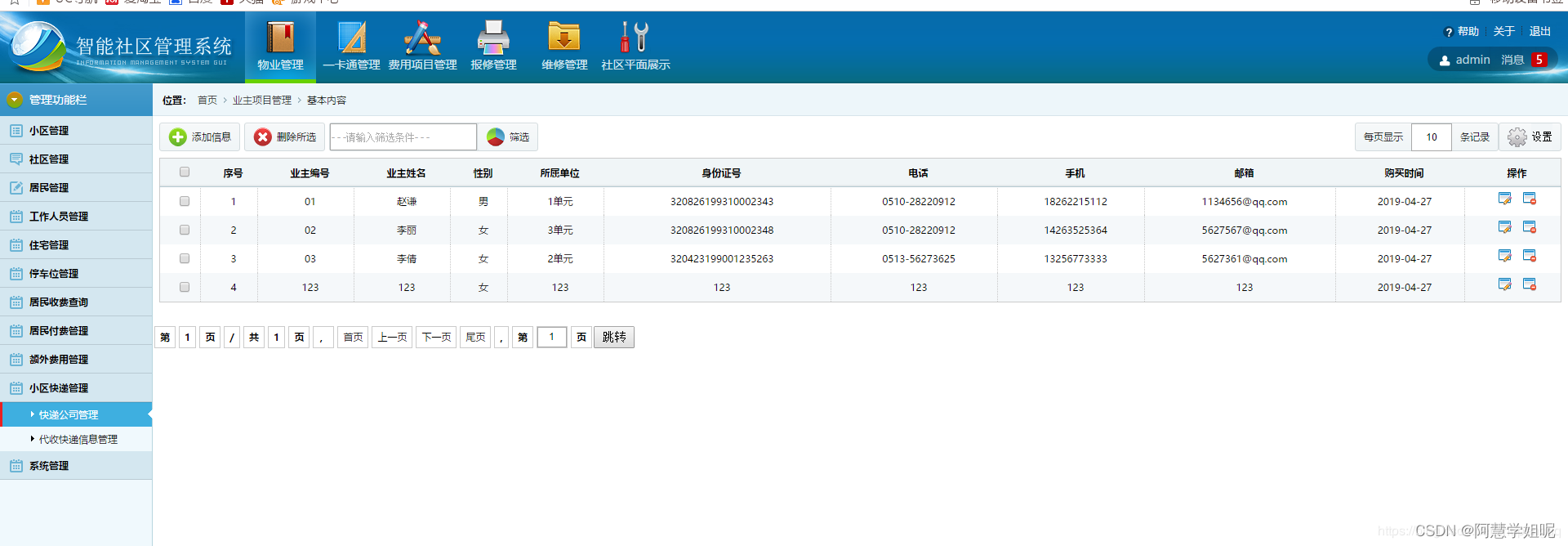Click the 删除所选 button
This screenshot has width=1568, height=546.
click(285, 137)
